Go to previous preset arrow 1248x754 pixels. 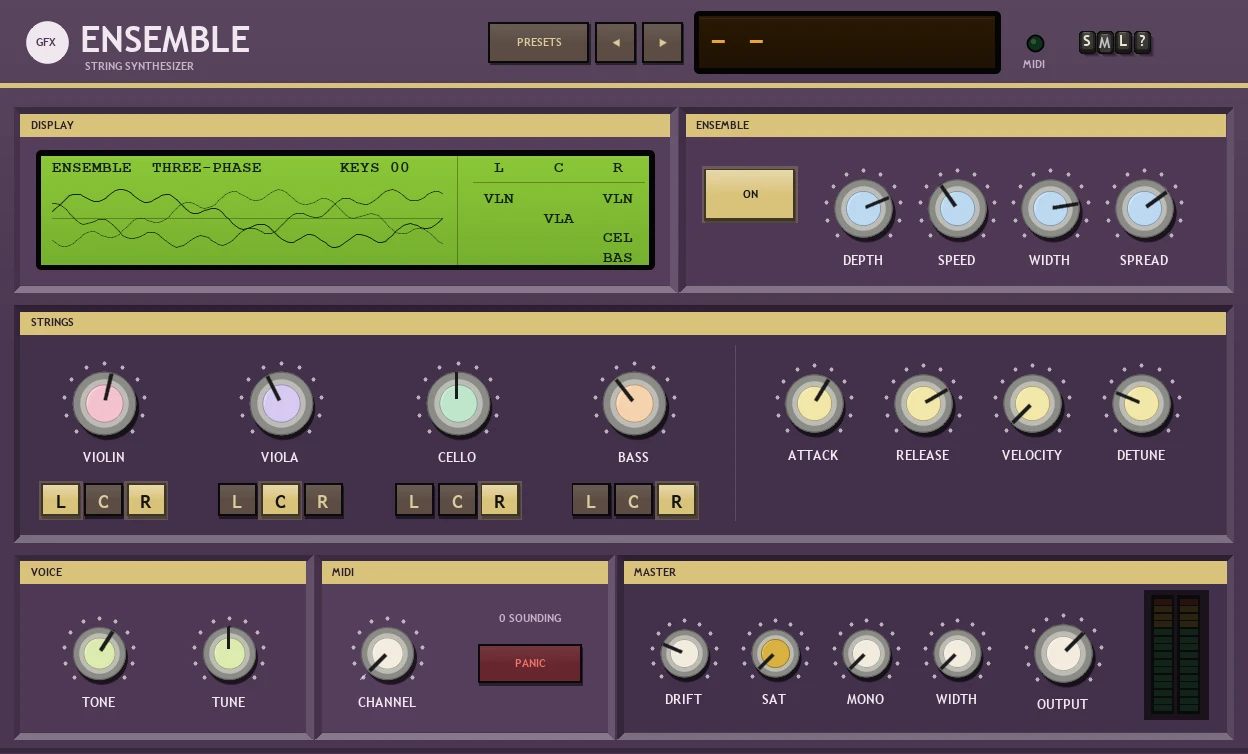(x=615, y=43)
